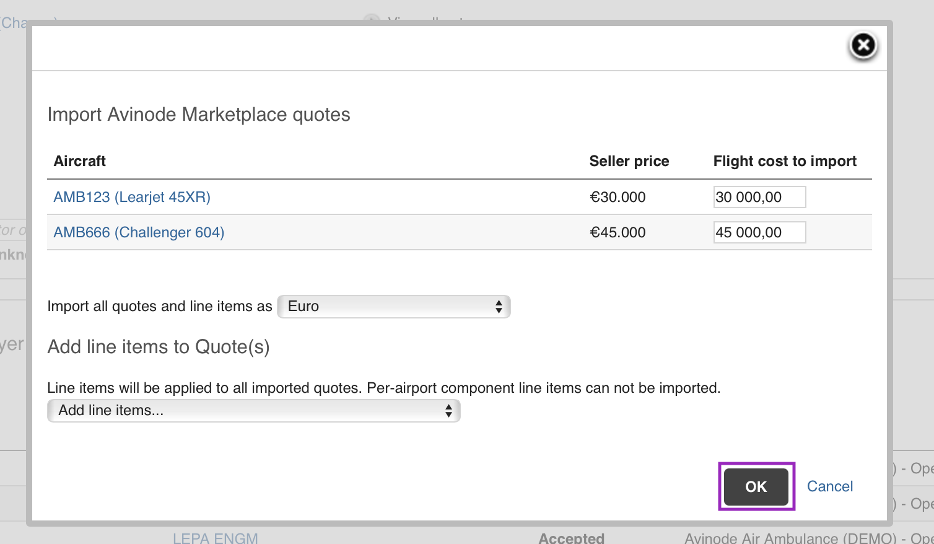Open the AMB666 (Challenger 604) aircraft link
This screenshot has width=934, height=544.
[x=139, y=232]
